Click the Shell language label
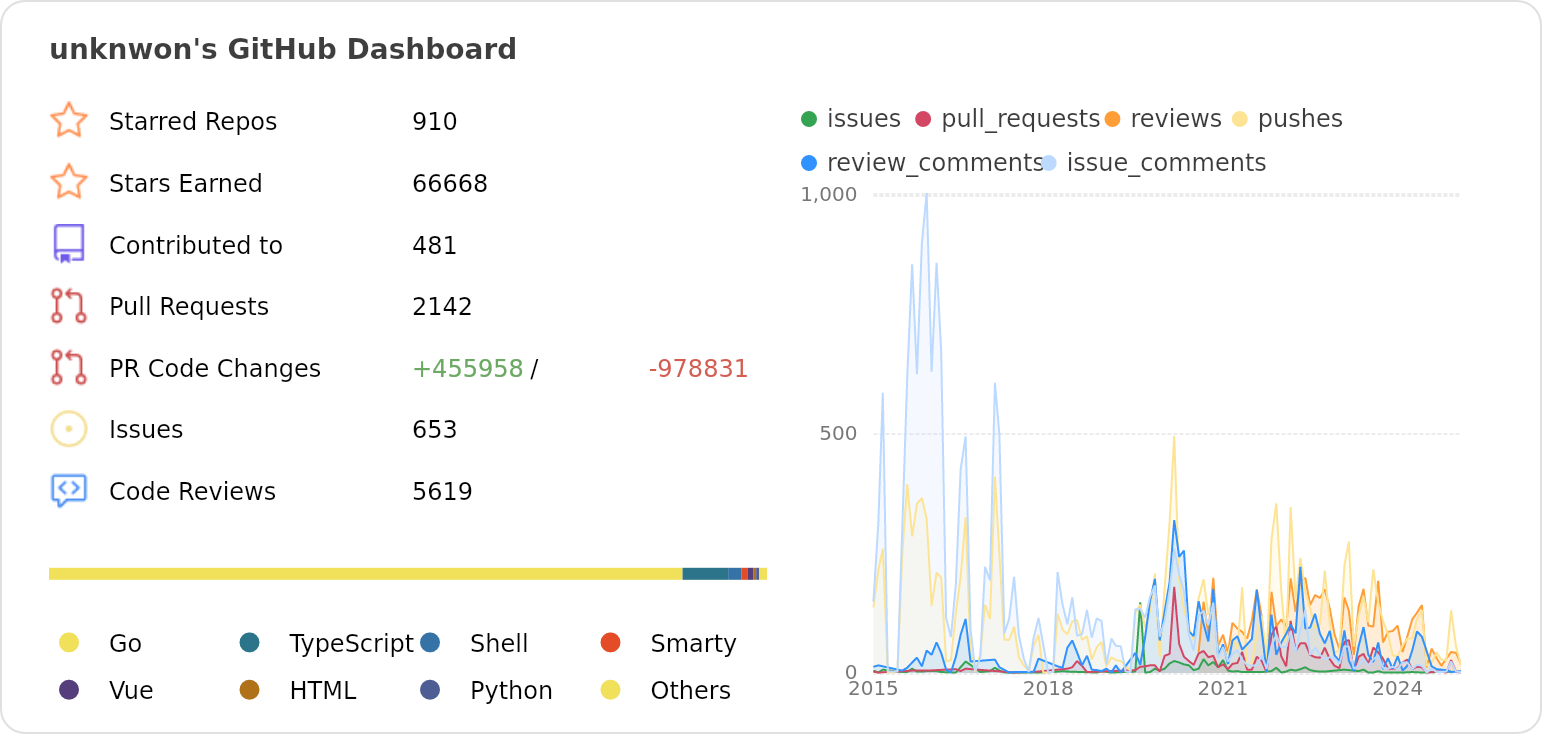 point(499,644)
